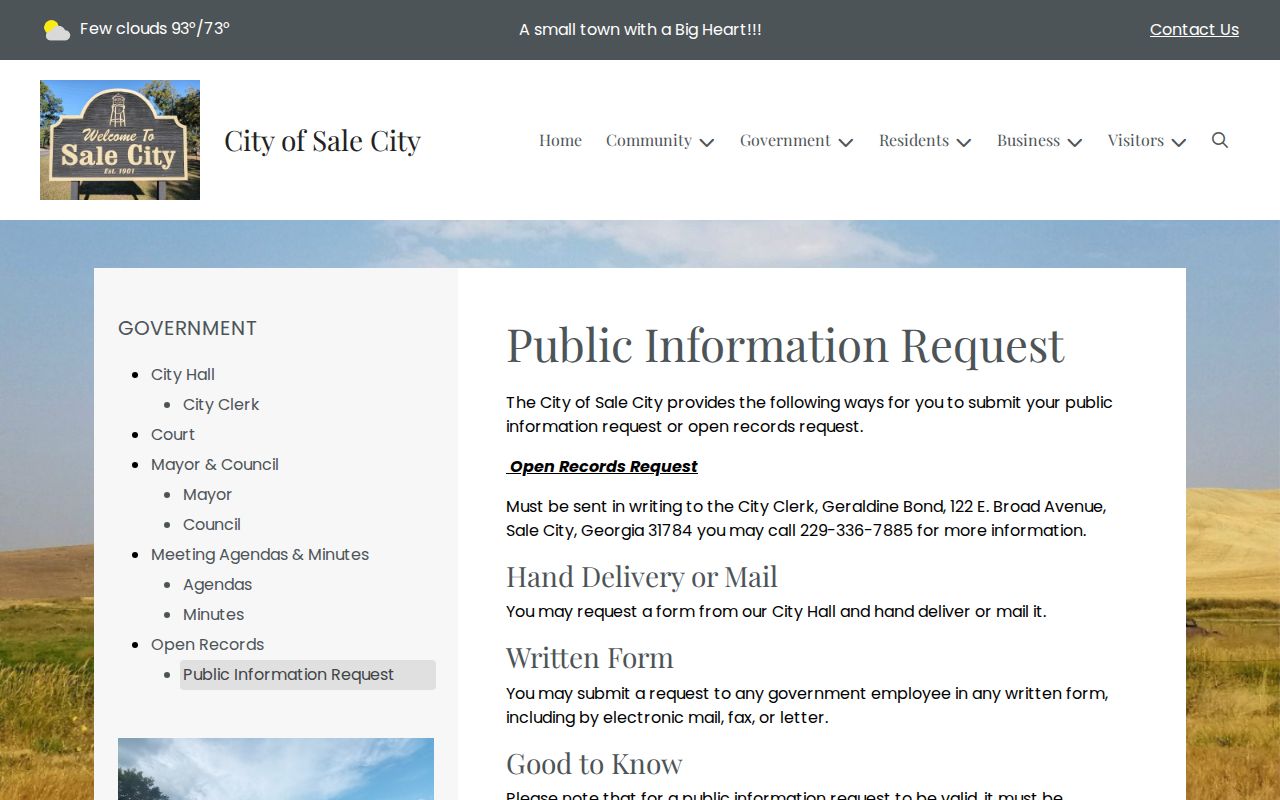Click the Welcome to Sale City logo image
1280x800 pixels.
click(x=120, y=140)
